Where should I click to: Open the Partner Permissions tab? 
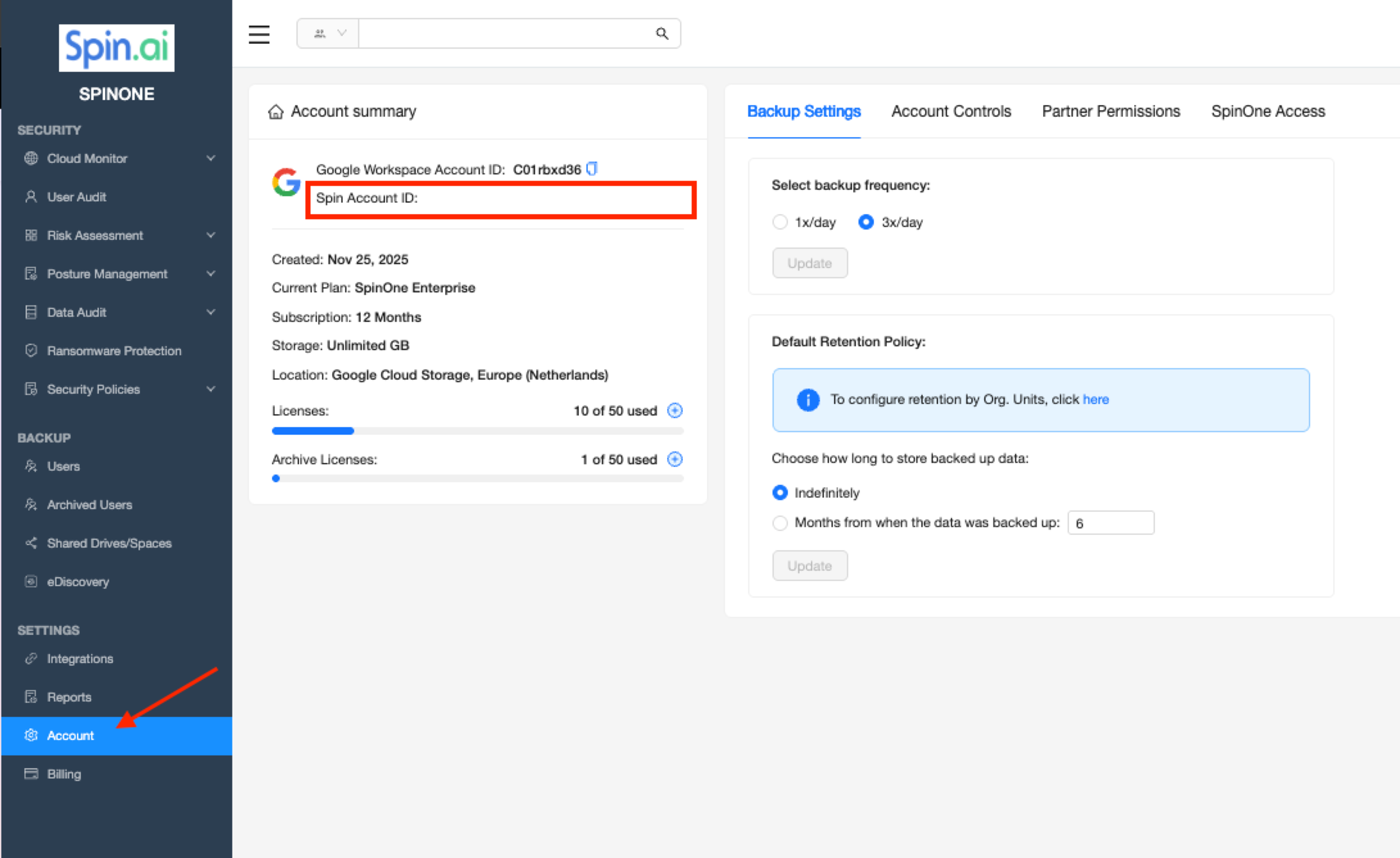[x=1111, y=111]
